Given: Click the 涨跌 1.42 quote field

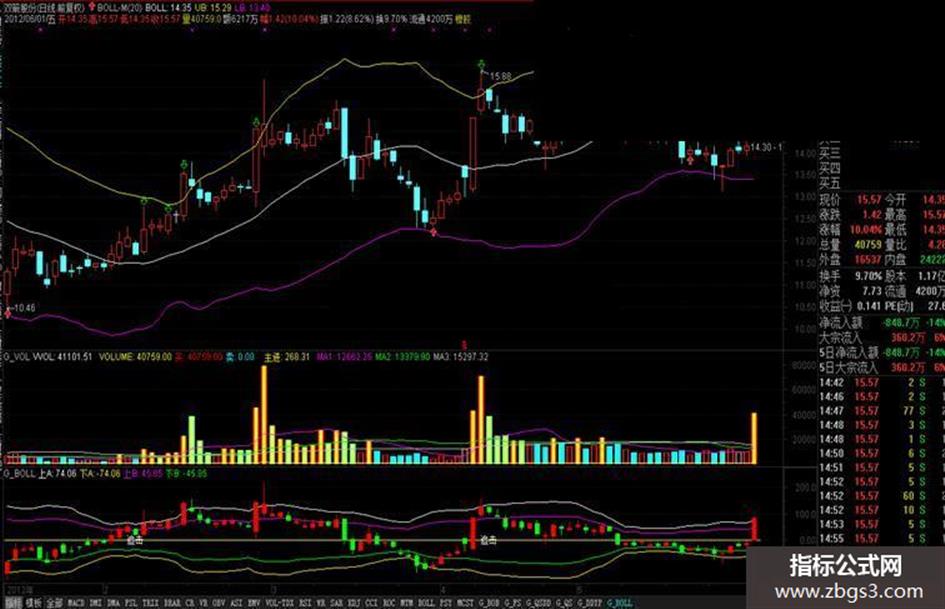Looking at the screenshot, I should tap(850, 214).
